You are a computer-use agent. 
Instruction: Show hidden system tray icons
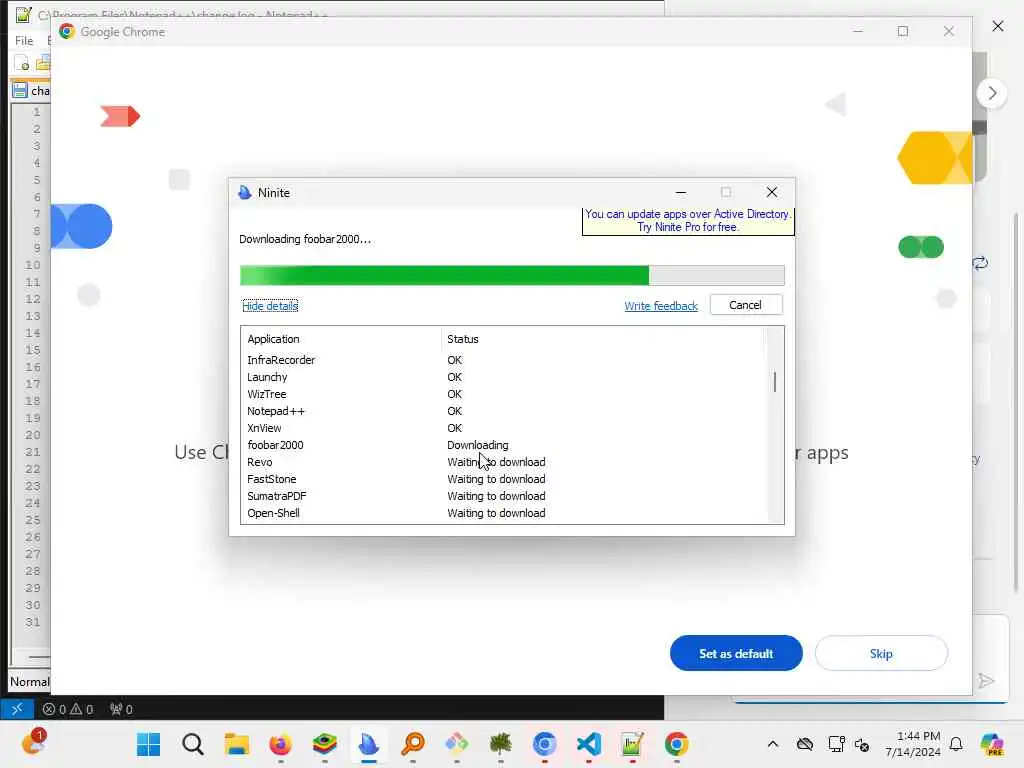[x=773, y=744]
